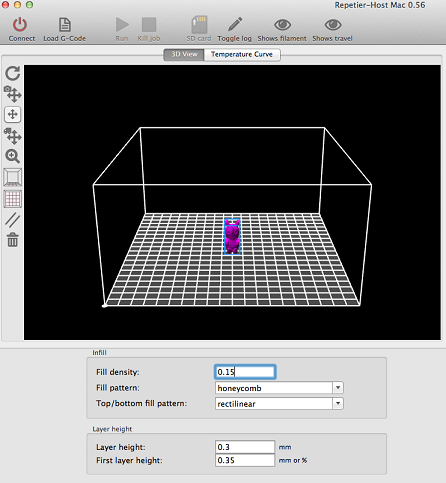446x483 pixels.
Task: Click the First layer height field
Action: (245, 460)
